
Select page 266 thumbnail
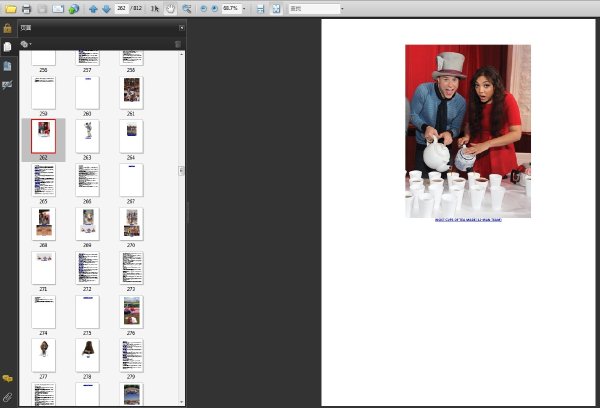[x=87, y=180]
